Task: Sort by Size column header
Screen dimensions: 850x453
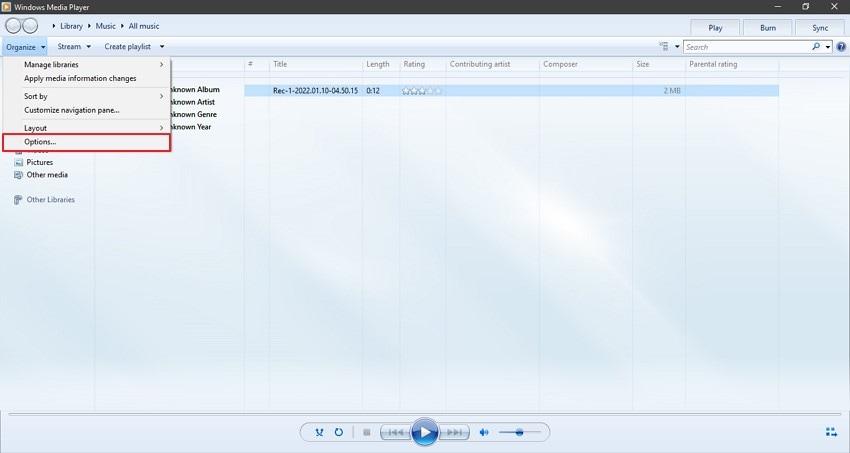Action: 659,64
